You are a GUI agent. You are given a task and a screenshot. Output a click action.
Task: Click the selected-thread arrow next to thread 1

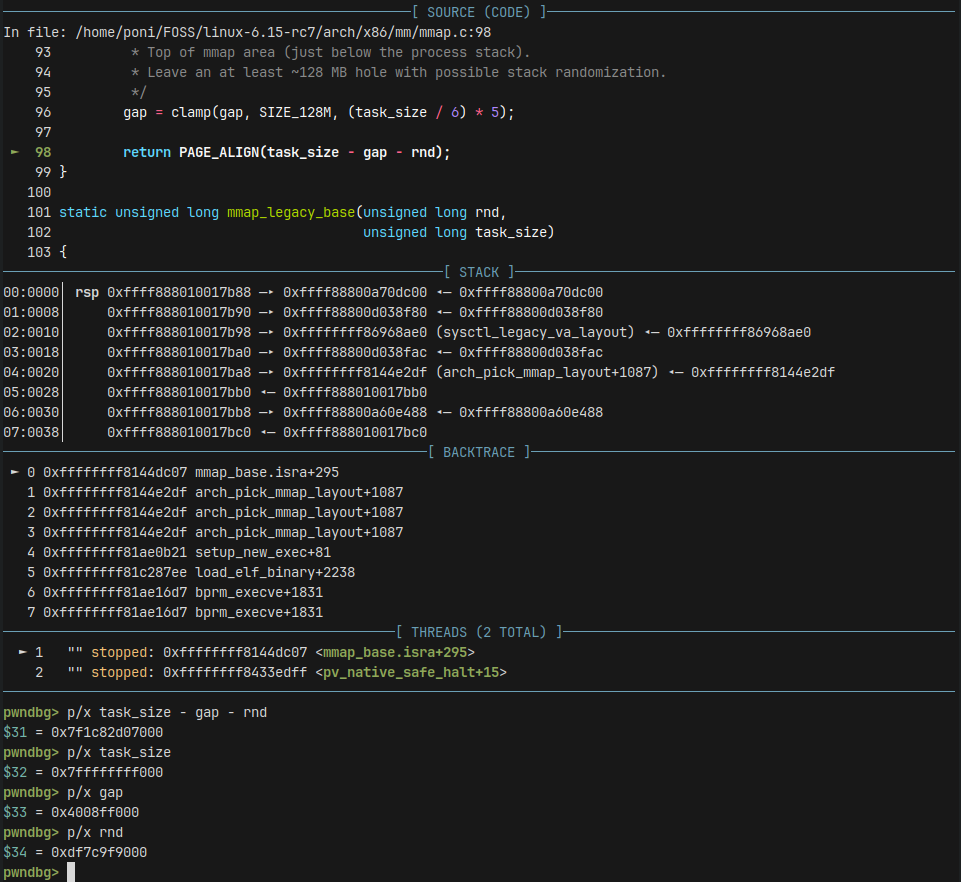coord(22,652)
